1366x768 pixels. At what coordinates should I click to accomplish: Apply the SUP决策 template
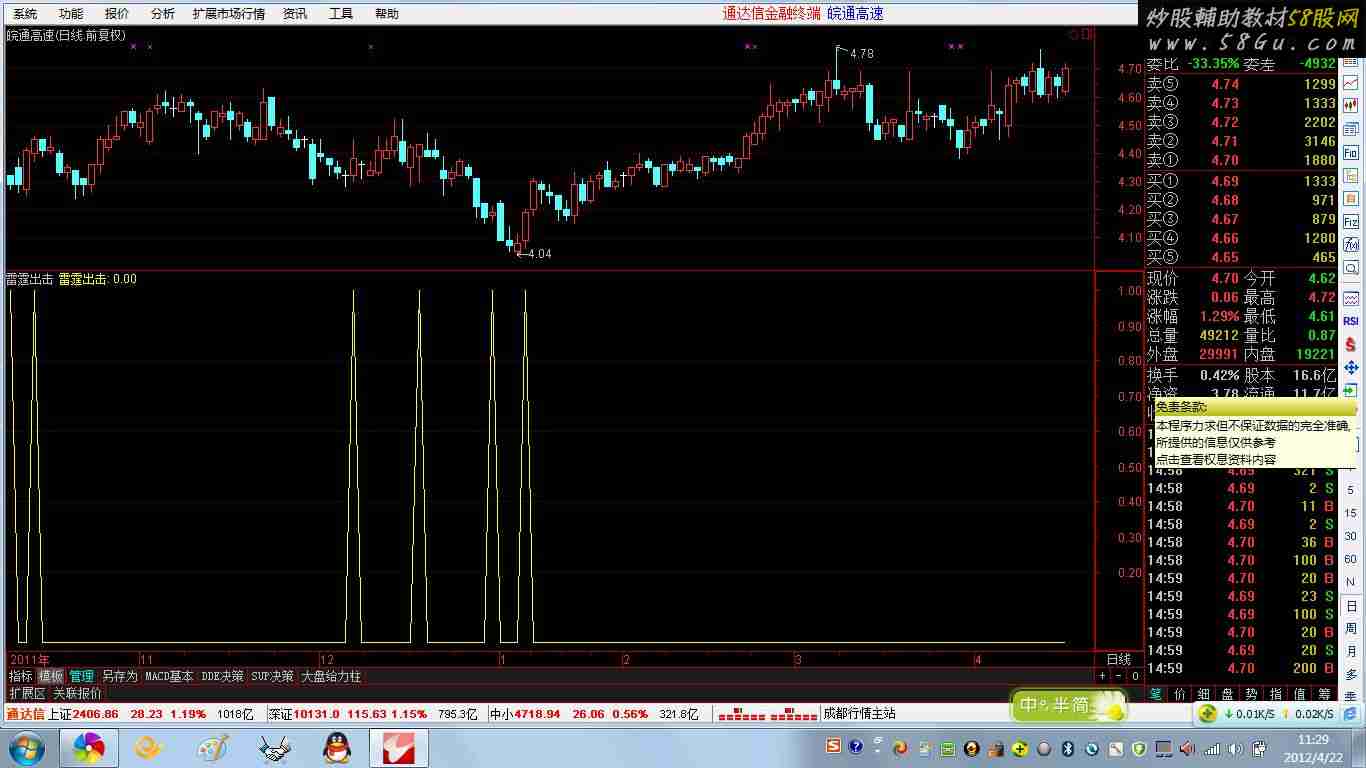pos(273,676)
